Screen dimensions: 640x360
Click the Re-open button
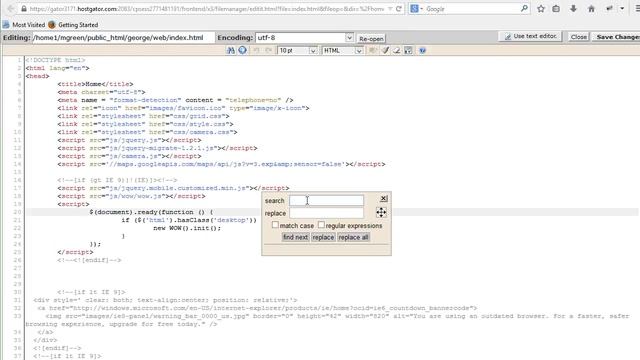pyautogui.click(x=371, y=39)
